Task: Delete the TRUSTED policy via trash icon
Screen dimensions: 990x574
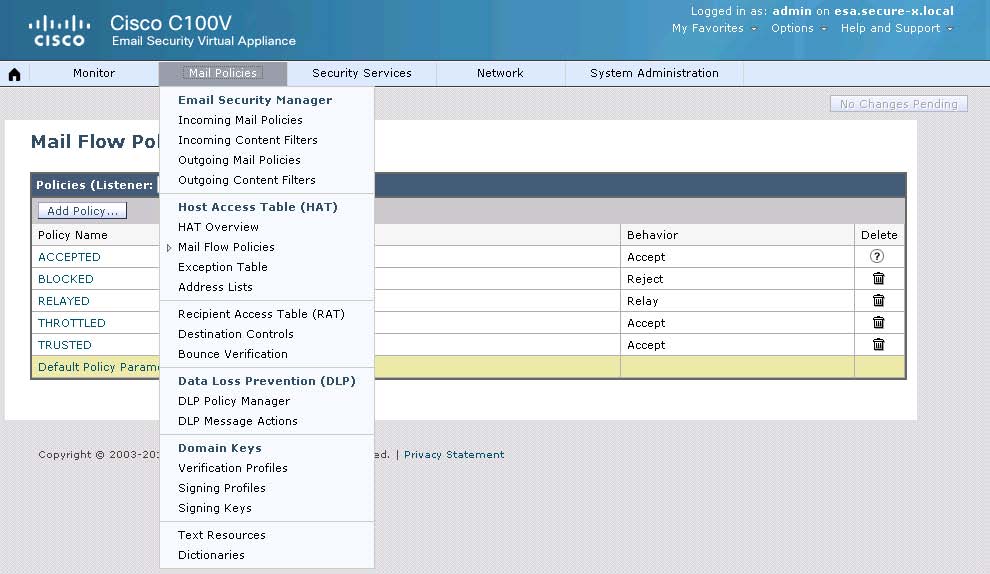Action: click(x=878, y=345)
